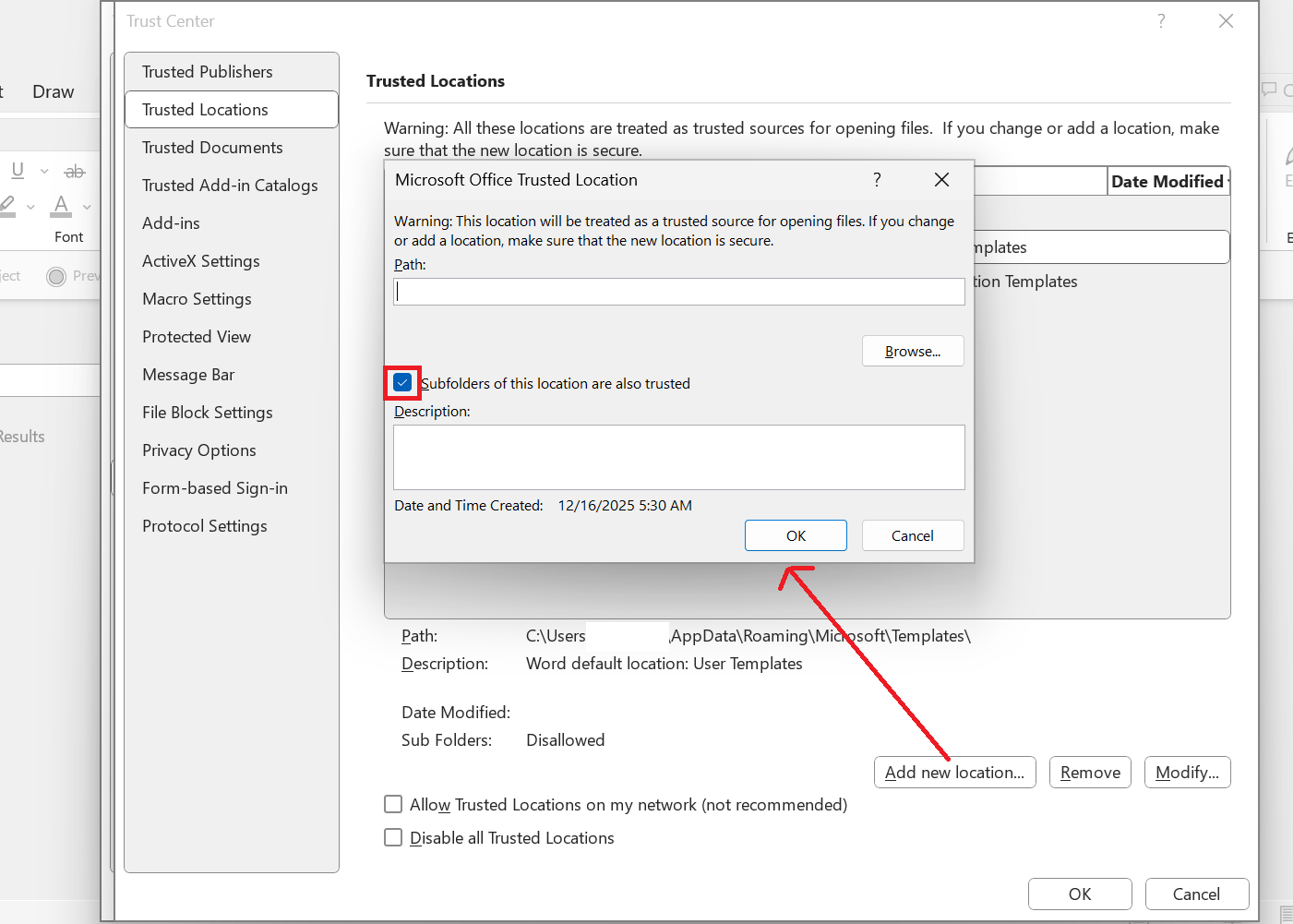Screen dimensions: 1293x924
Task: Open ActiveX Settings
Action: tap(232, 261)
